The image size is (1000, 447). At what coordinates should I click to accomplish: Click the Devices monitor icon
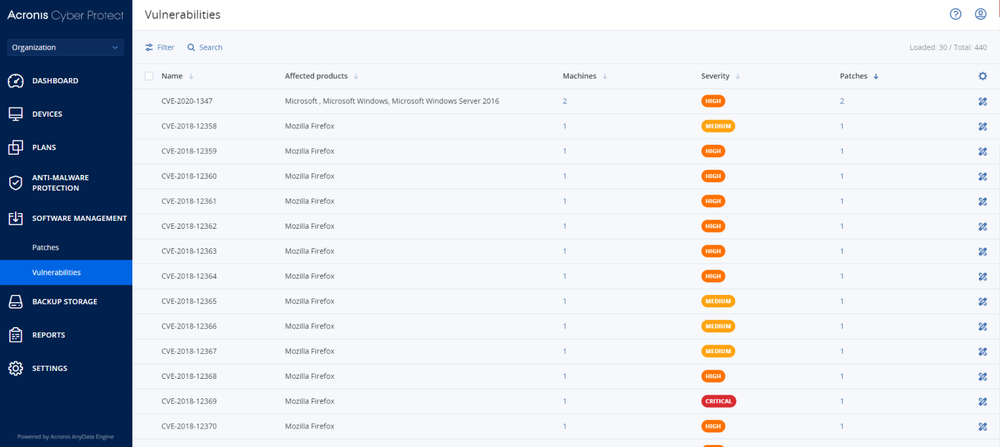(x=15, y=114)
